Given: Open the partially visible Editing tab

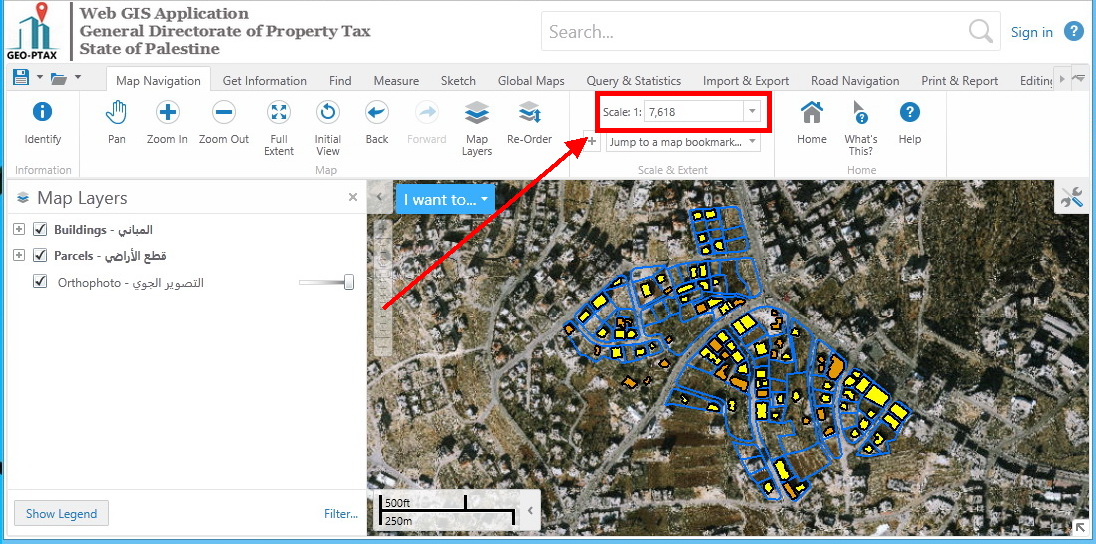Looking at the screenshot, I should click(1036, 80).
